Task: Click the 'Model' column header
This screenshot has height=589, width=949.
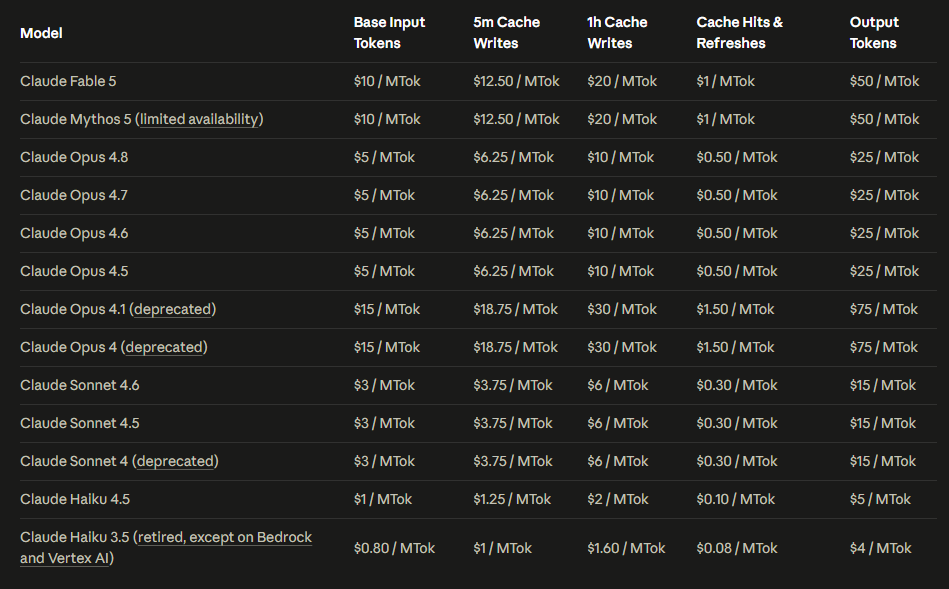Action: click(41, 33)
